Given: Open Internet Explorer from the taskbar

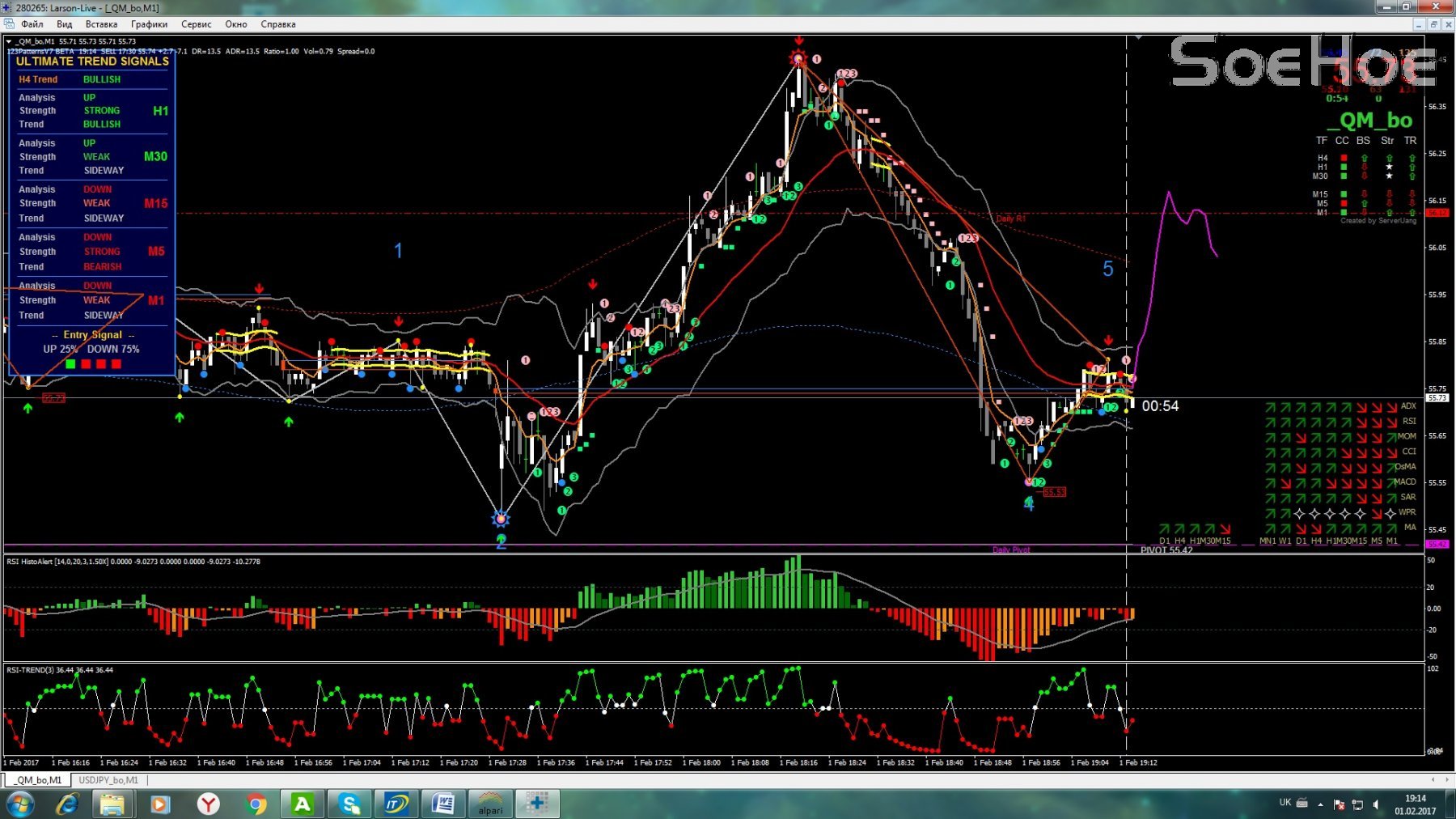Looking at the screenshot, I should tap(67, 804).
